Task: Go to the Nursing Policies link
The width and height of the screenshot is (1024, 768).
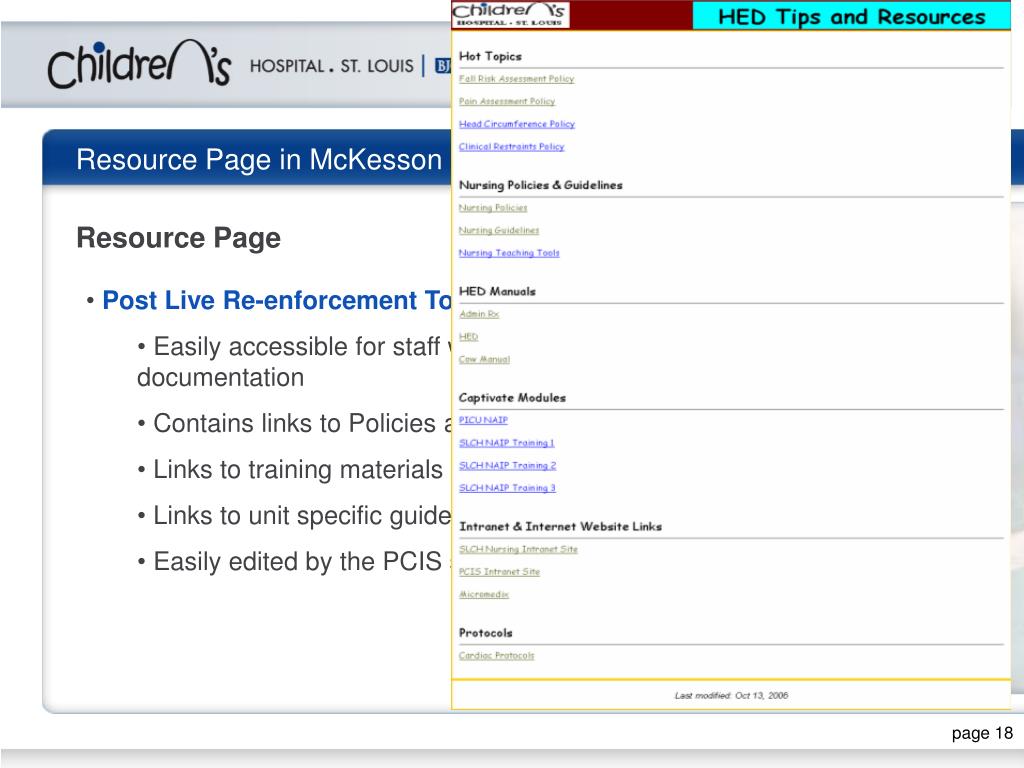Action: pyautogui.click(x=493, y=208)
